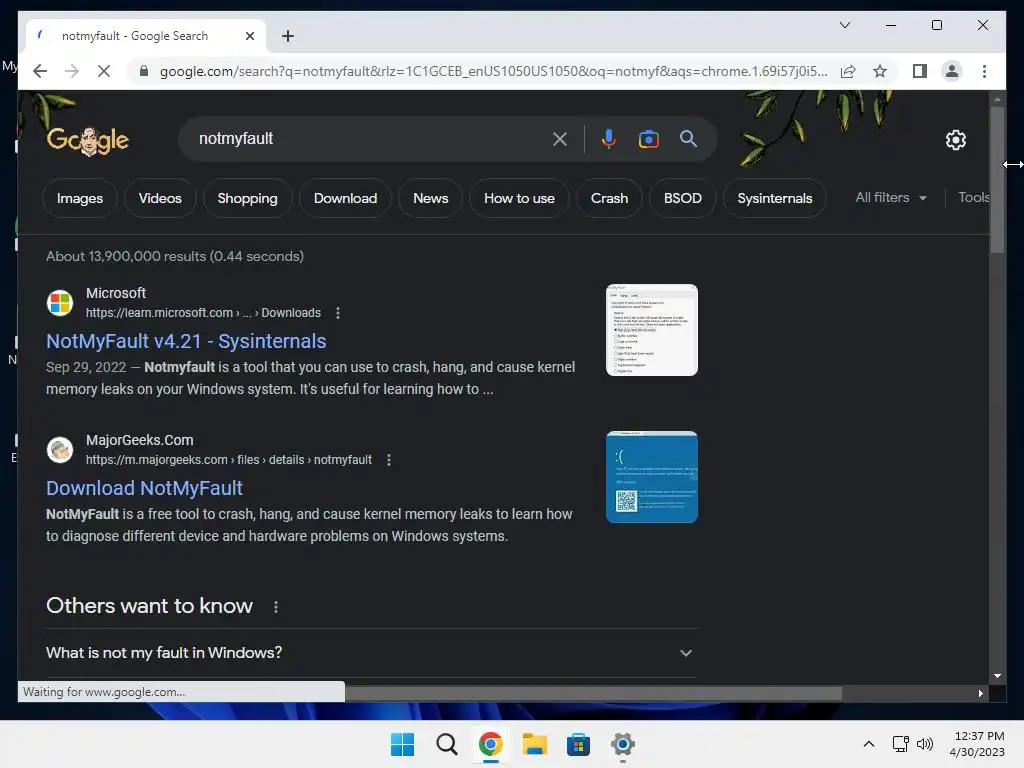The height and width of the screenshot is (768, 1024).
Task: Open Settings gear in the taskbar
Action: 622,744
